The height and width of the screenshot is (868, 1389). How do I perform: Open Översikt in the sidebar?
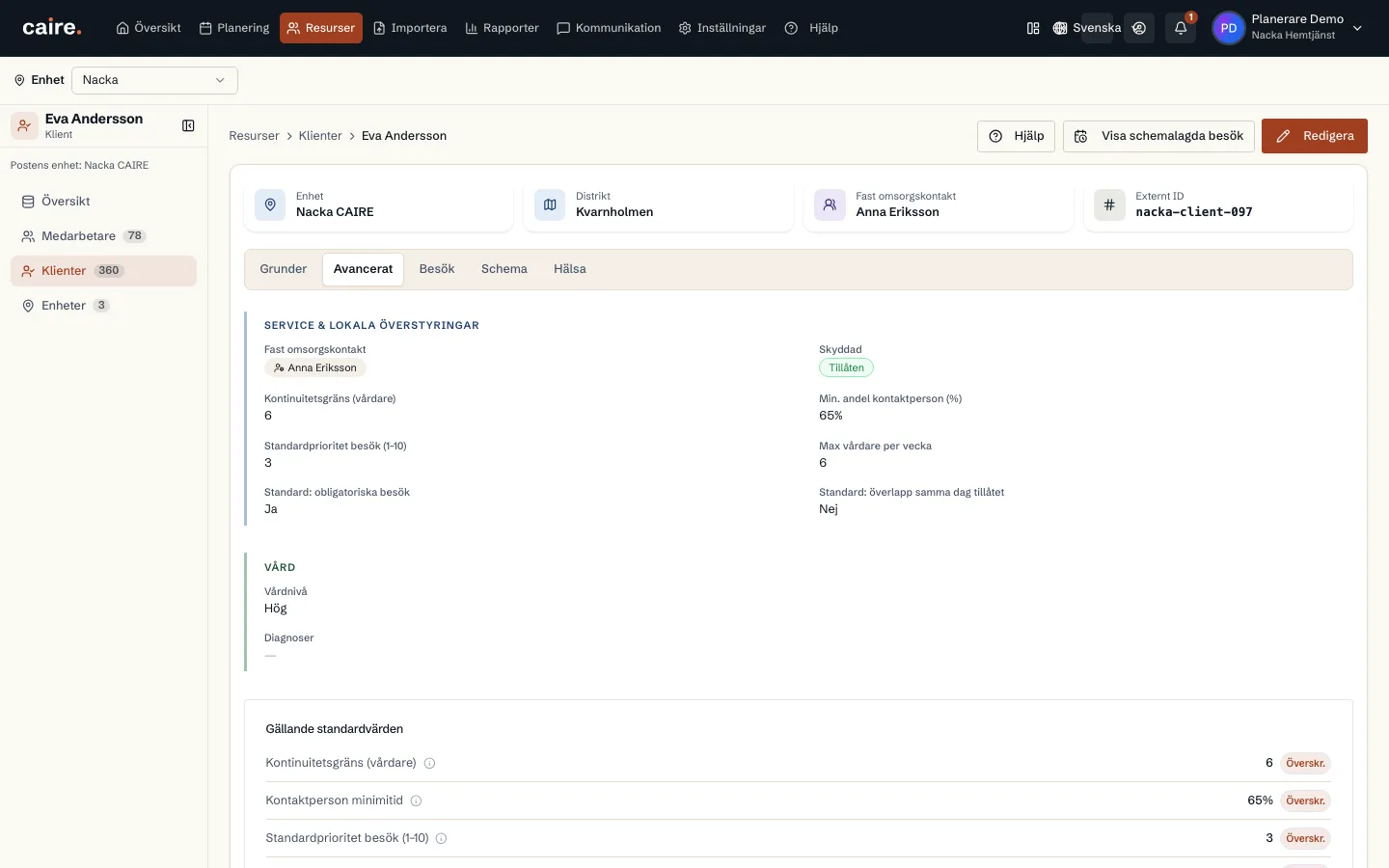pyautogui.click(x=103, y=202)
